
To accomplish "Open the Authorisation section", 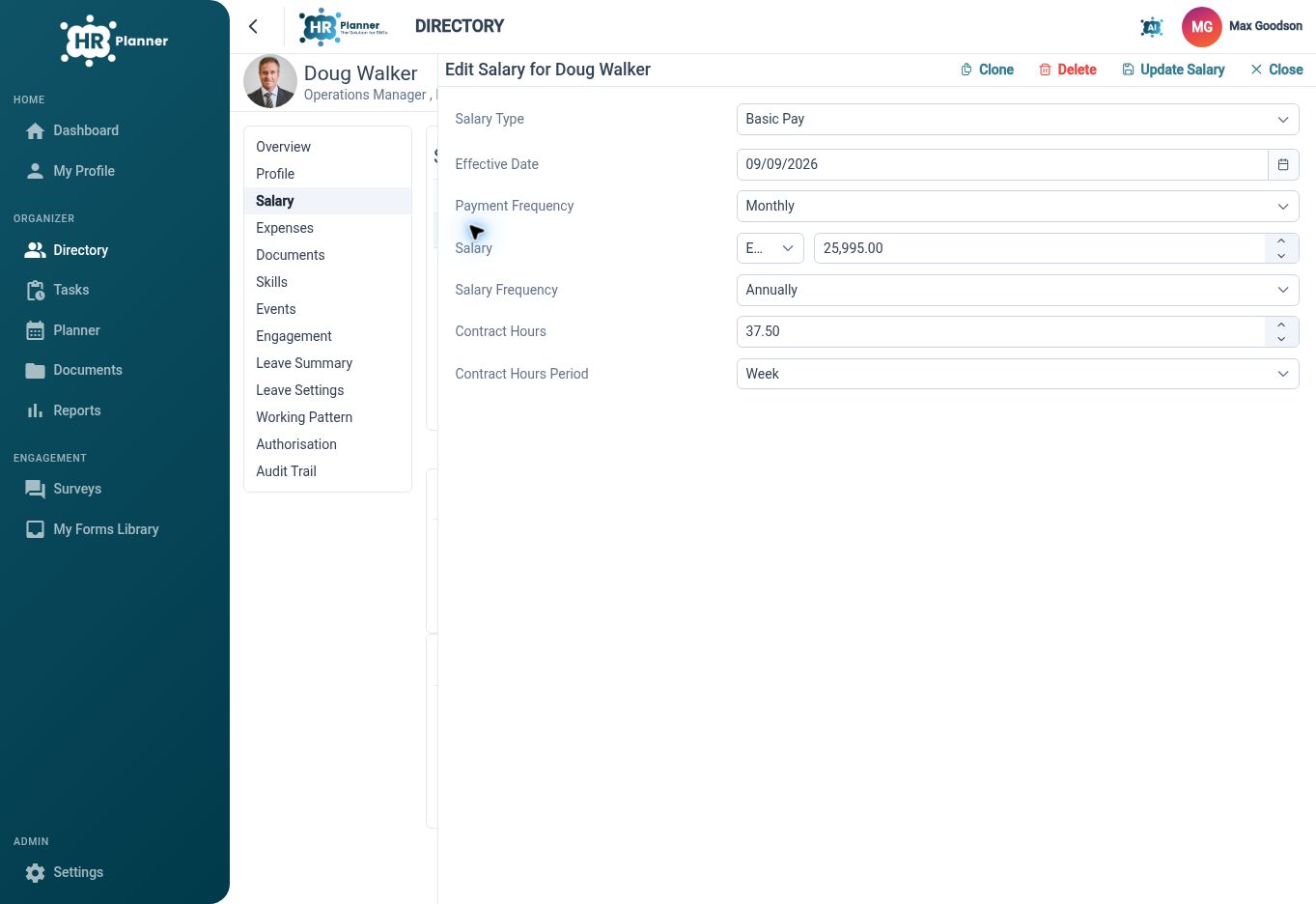I will (327, 444).
